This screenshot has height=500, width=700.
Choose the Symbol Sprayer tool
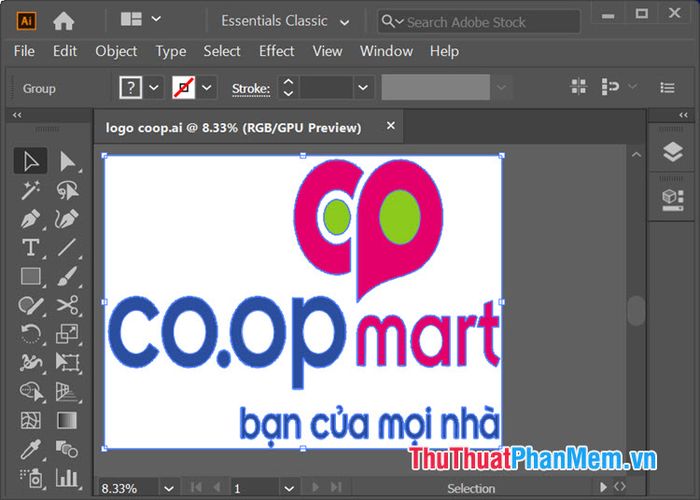30,478
